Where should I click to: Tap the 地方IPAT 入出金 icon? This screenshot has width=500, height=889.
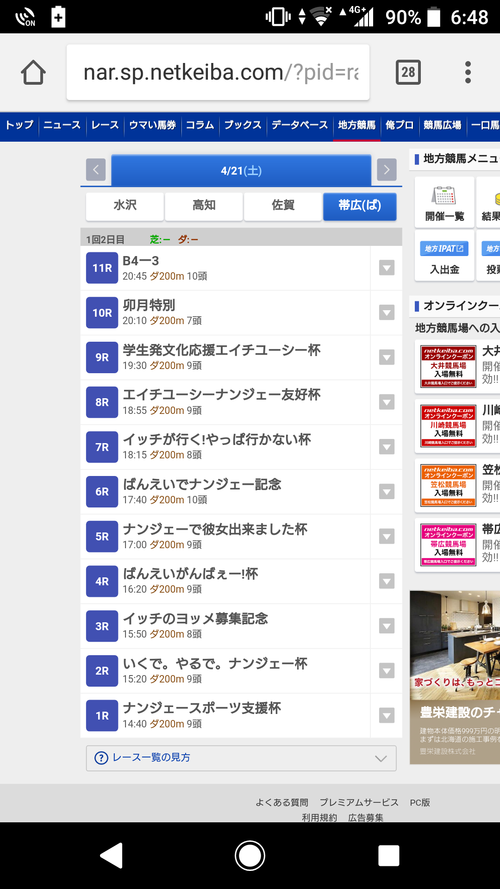(x=444, y=256)
